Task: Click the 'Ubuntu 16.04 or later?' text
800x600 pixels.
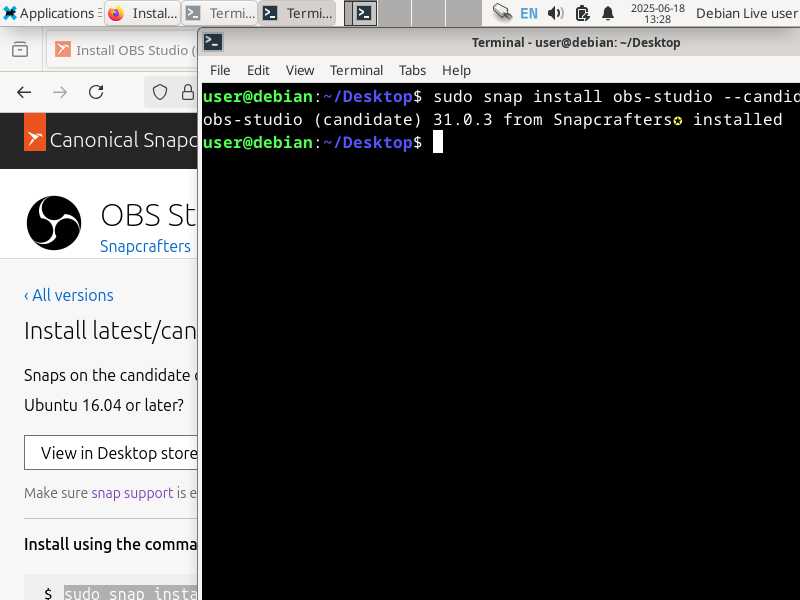Action: [x=104, y=405]
